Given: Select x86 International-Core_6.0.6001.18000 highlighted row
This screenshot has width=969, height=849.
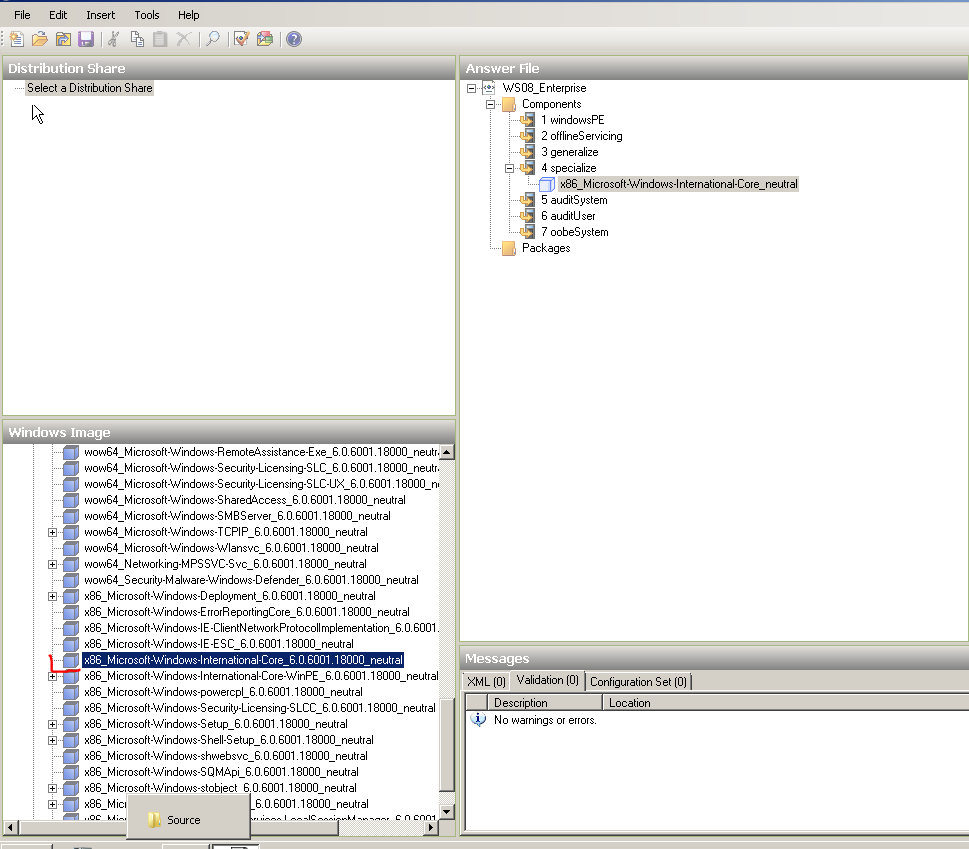Looking at the screenshot, I should coord(243,660).
